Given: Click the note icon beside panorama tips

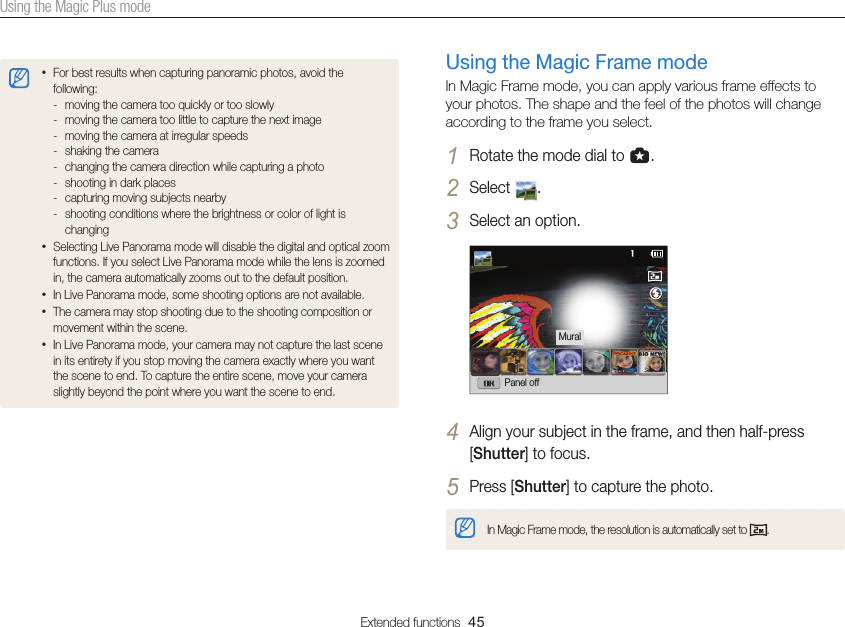Looking at the screenshot, I should tap(19, 78).
